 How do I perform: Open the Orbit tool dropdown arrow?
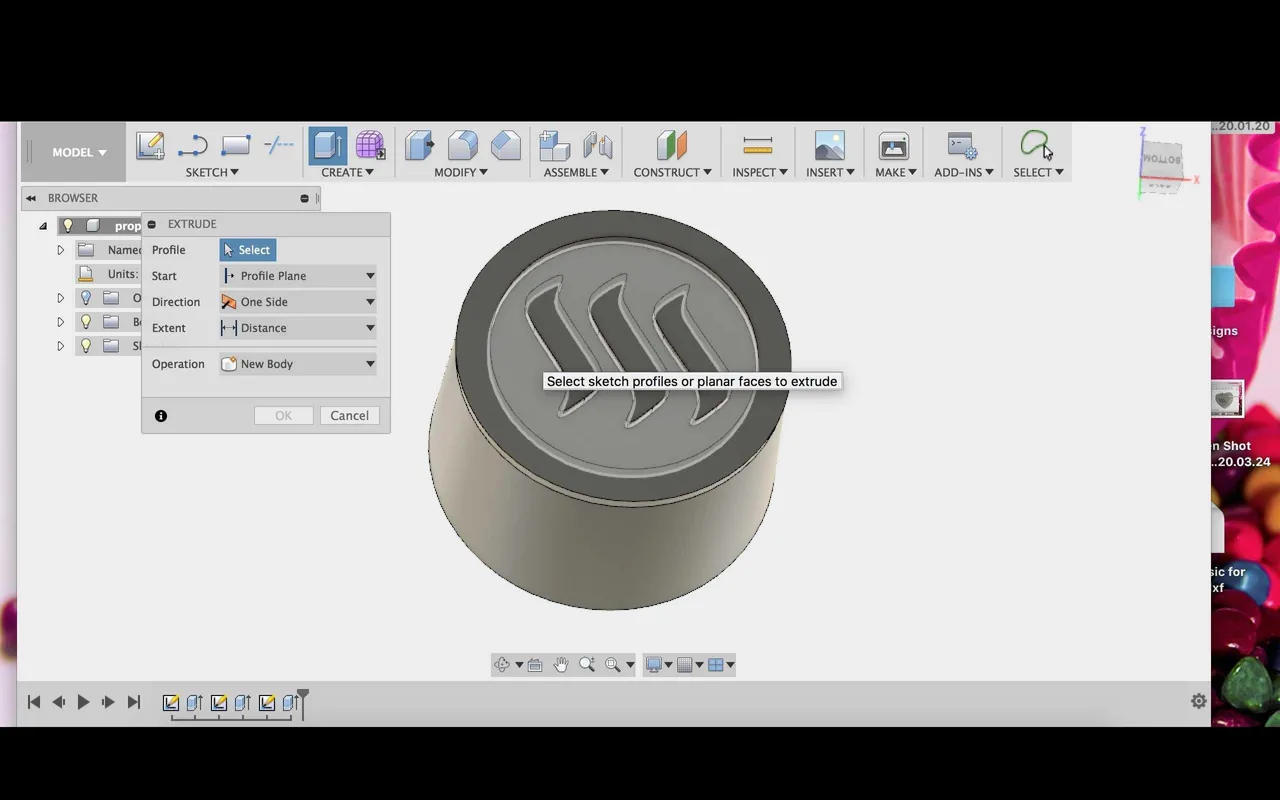[x=519, y=666]
